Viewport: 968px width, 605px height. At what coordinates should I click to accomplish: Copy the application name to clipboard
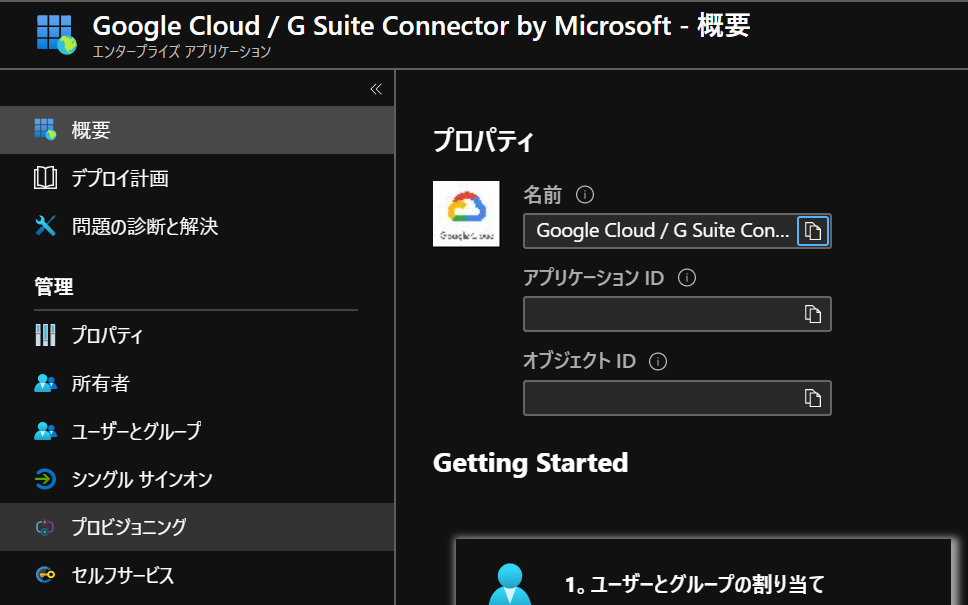tap(813, 231)
